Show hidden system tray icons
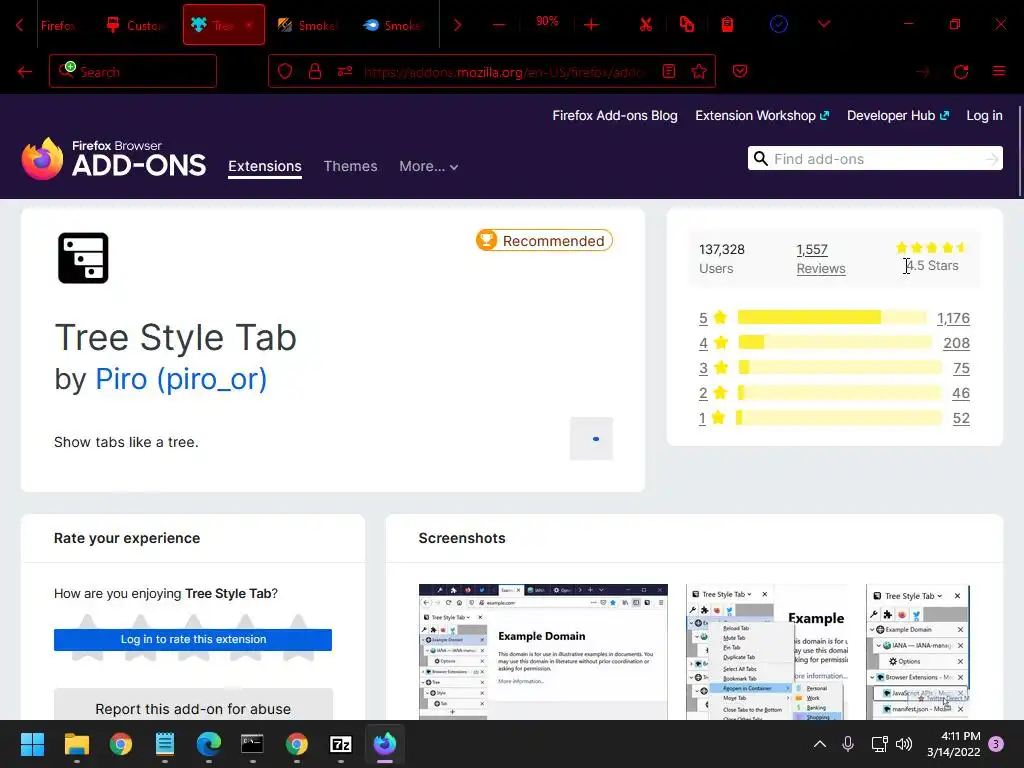This screenshot has width=1024, height=768. (x=820, y=744)
